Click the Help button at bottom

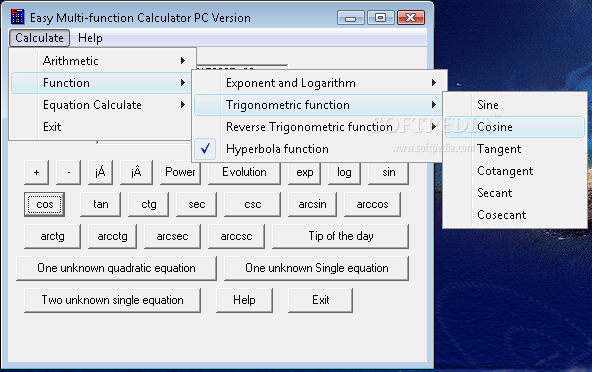[x=244, y=300]
